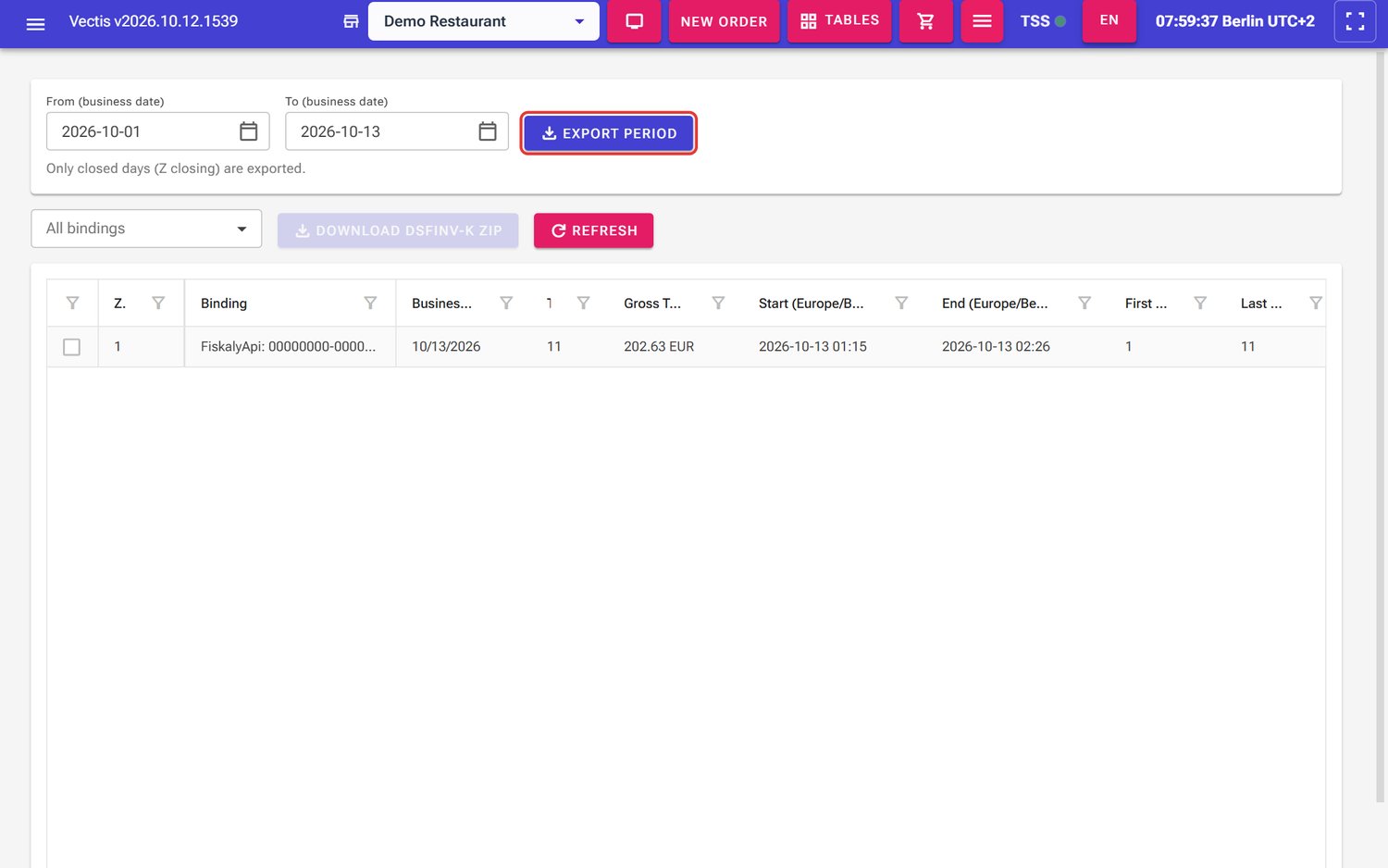
Task: Open the Demo Restaurant selector dropdown
Action: click(x=483, y=21)
